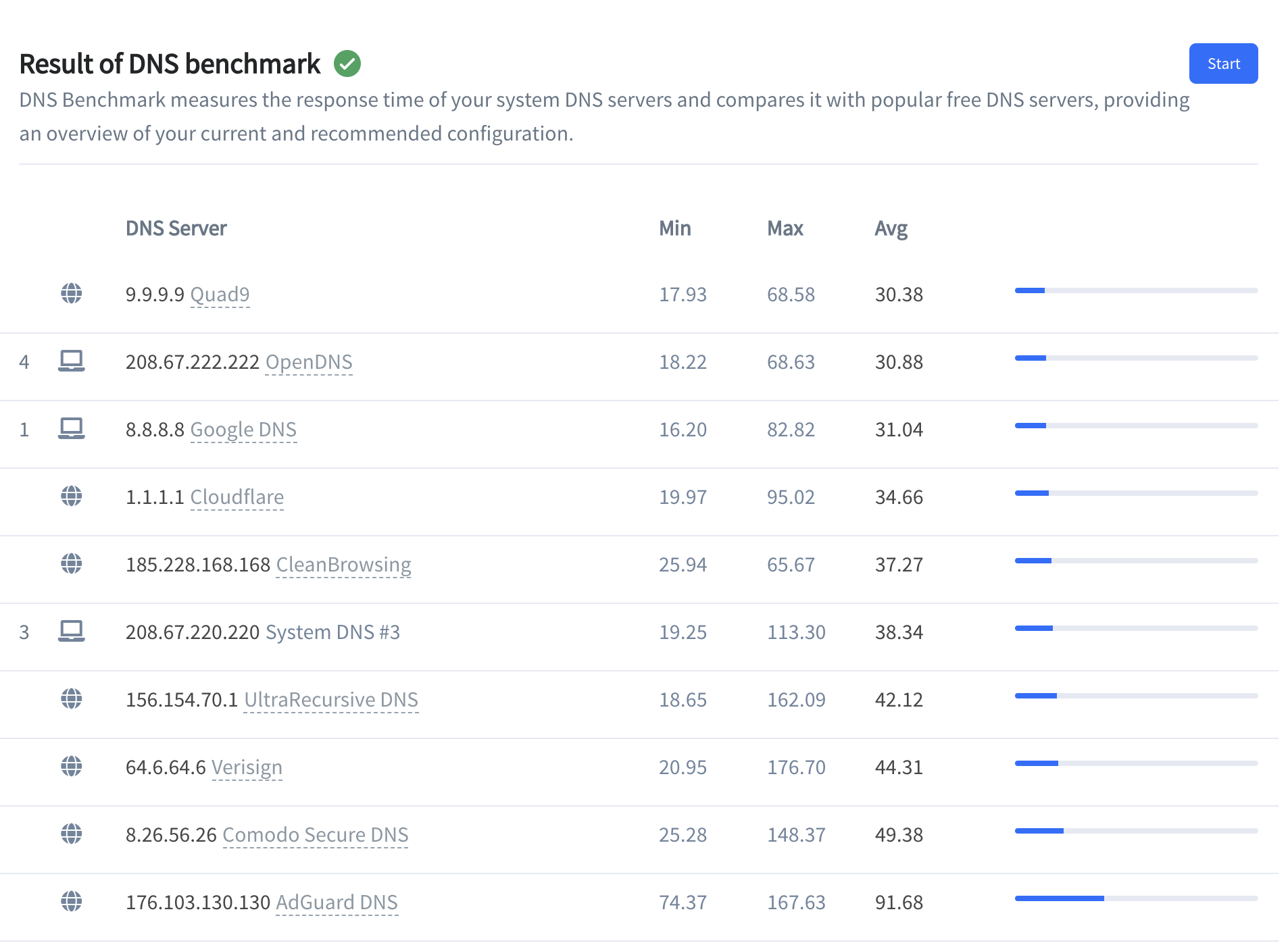Click the DNS Server column header
The width and height of the screenshot is (1288, 943).
coord(176,228)
